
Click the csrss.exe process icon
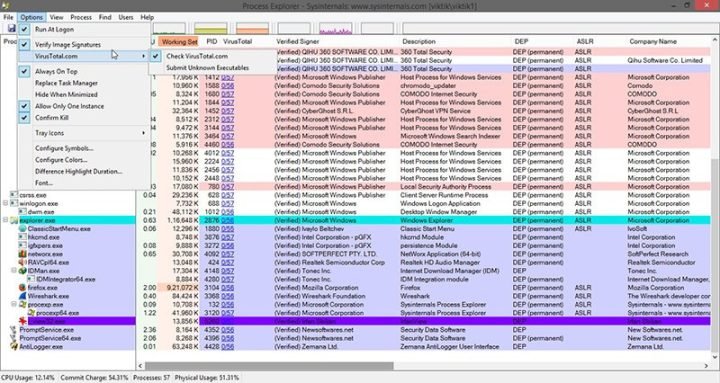14,195
